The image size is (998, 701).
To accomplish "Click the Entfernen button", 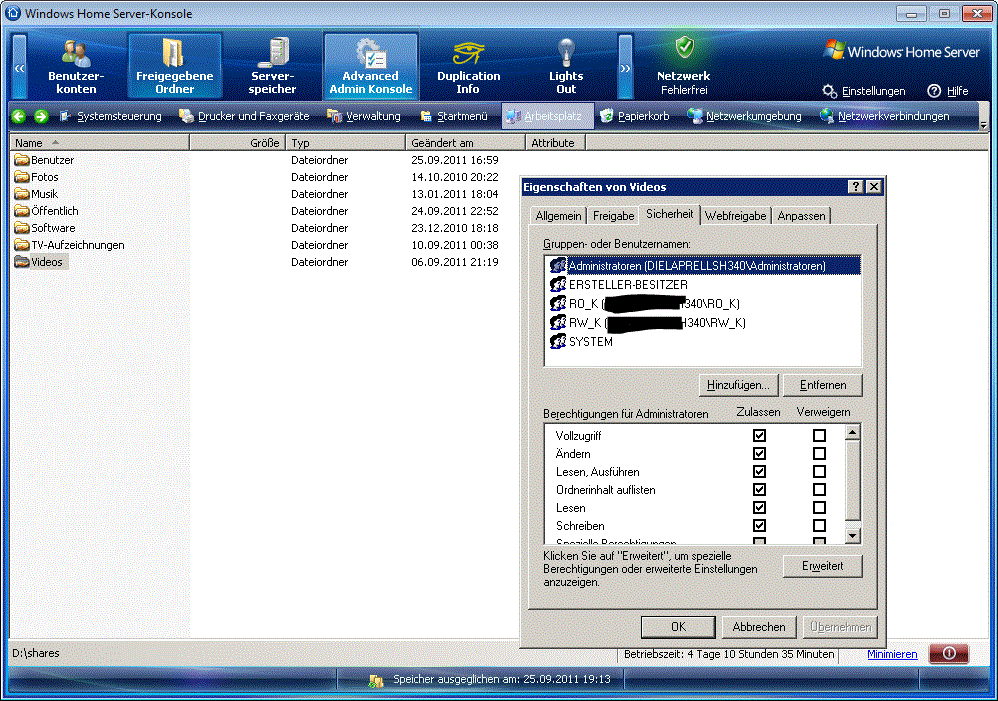I will pos(823,385).
